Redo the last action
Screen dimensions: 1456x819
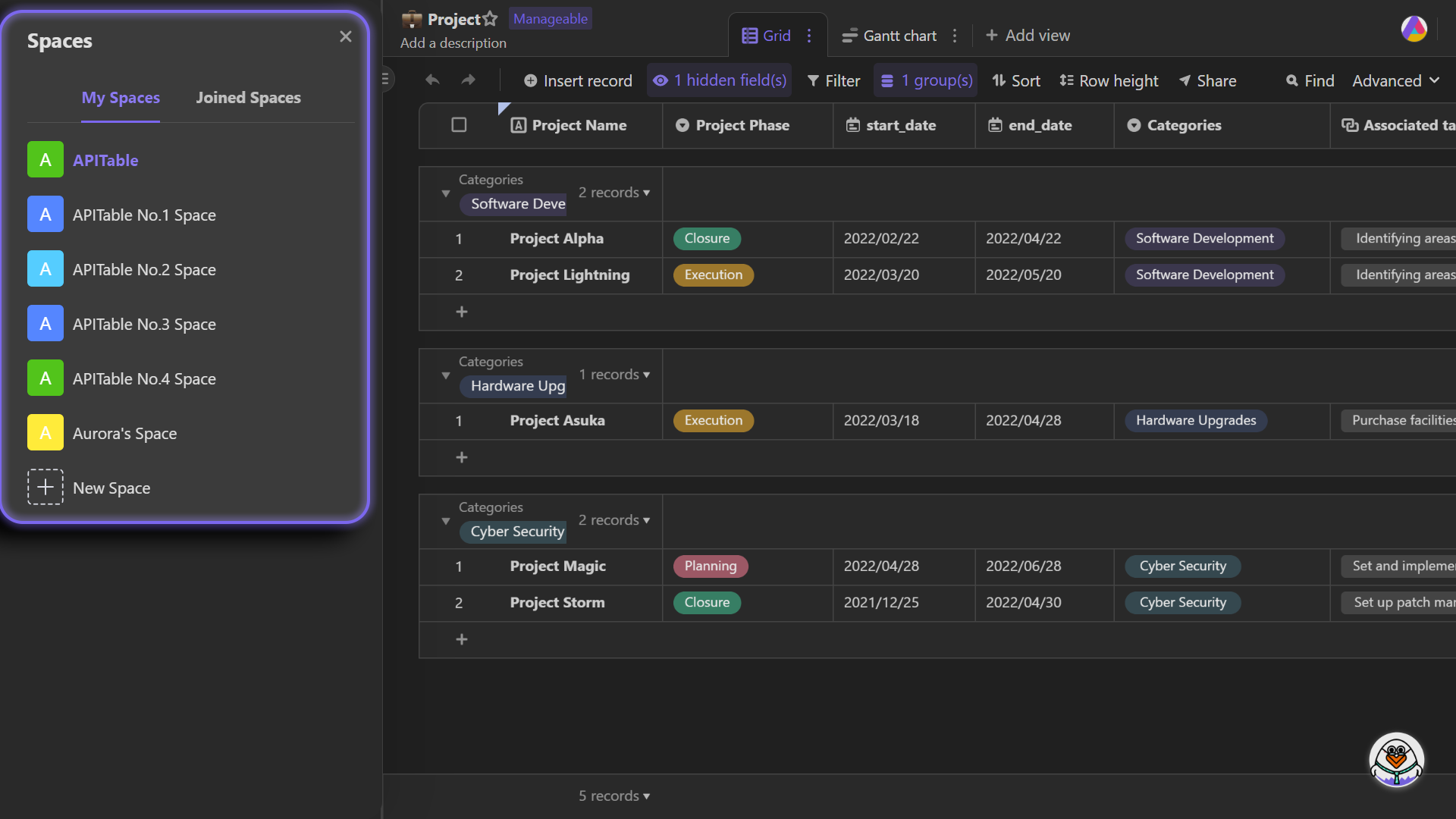coord(469,80)
